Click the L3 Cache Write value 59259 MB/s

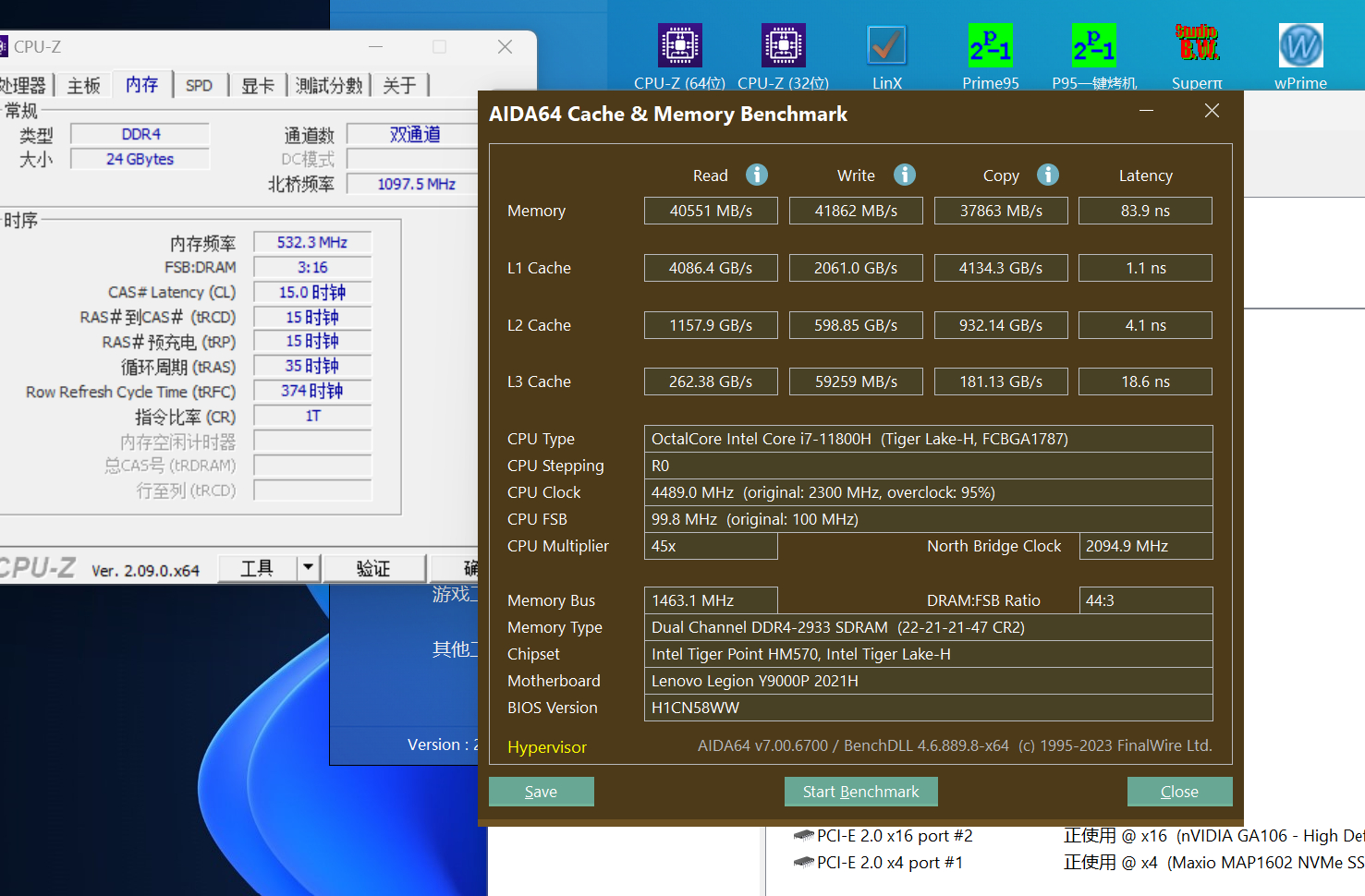coord(856,381)
